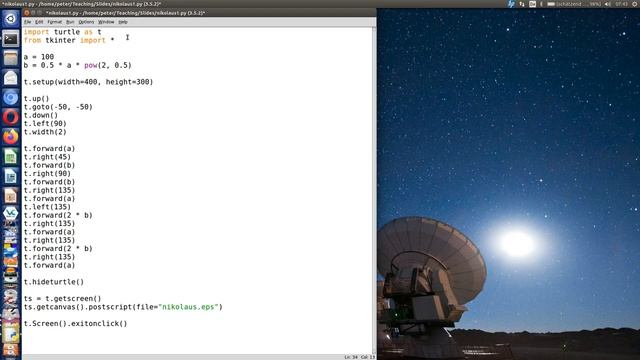
Task: Click the line/column indicator in status bar
Action: [x=359, y=357]
